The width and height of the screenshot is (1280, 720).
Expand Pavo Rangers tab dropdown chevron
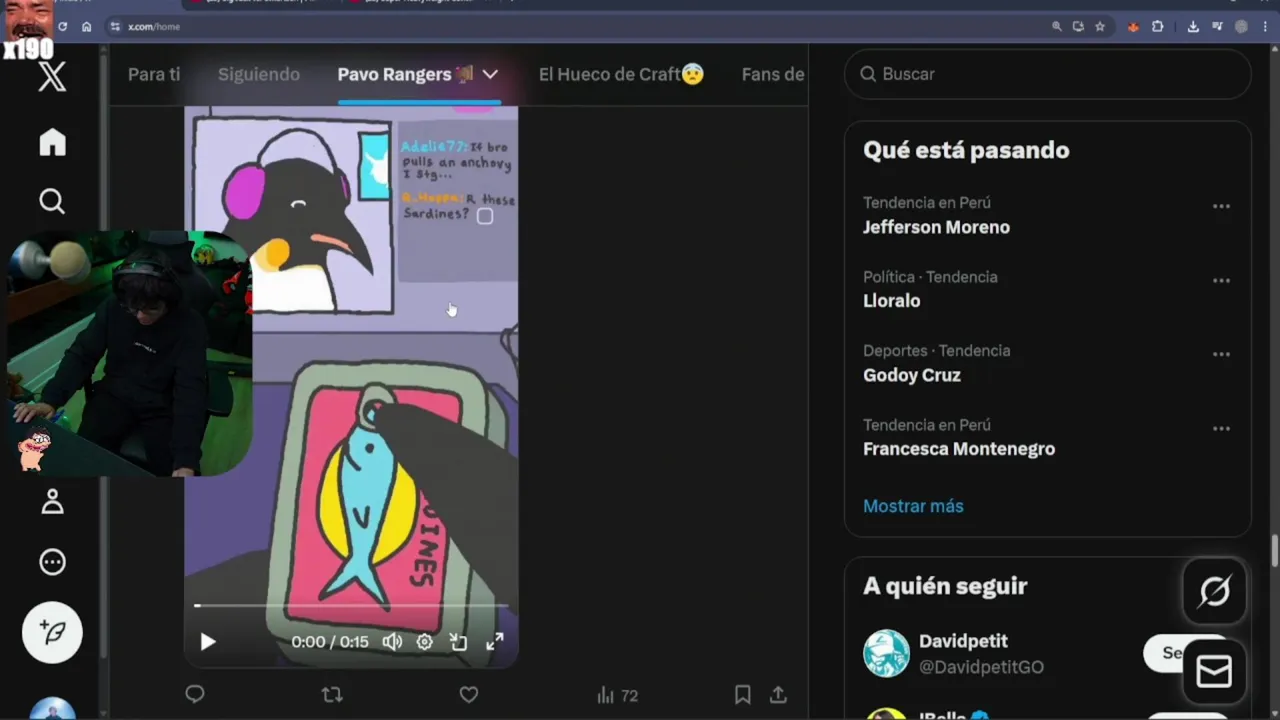(x=490, y=74)
